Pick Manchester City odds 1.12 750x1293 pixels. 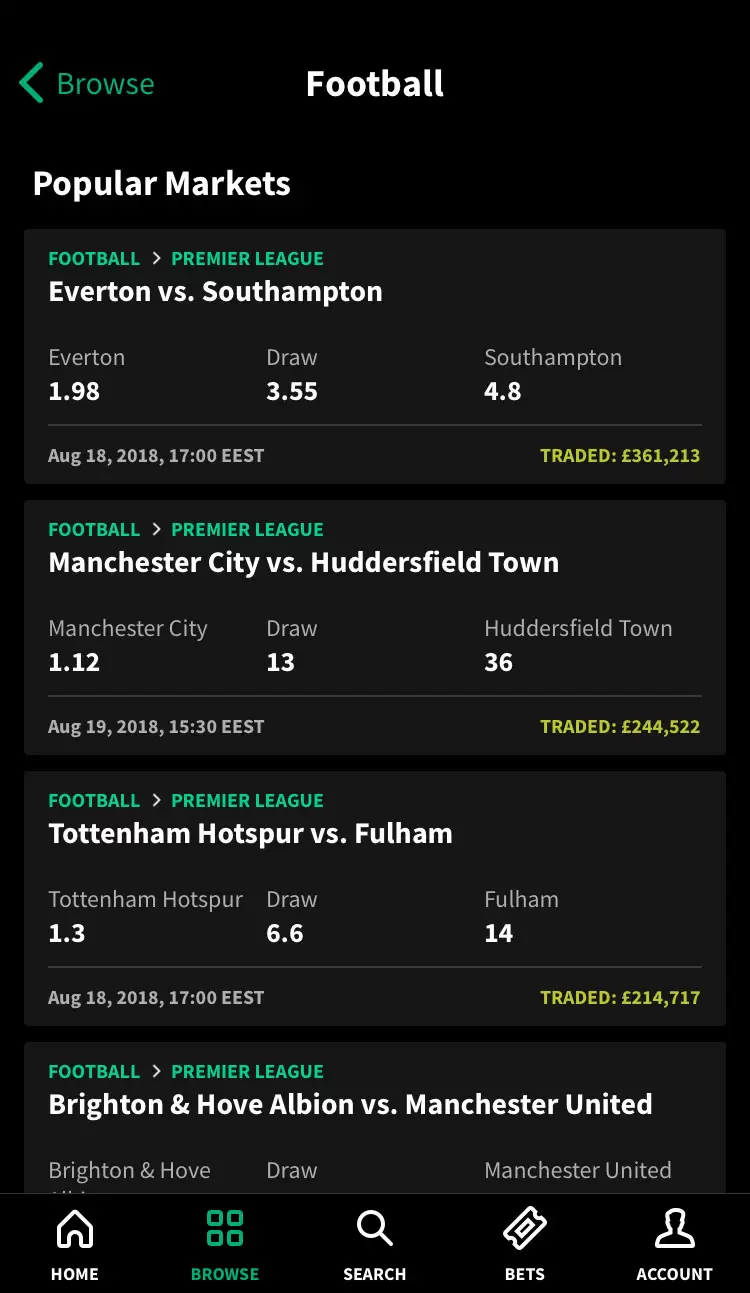pos(75,662)
